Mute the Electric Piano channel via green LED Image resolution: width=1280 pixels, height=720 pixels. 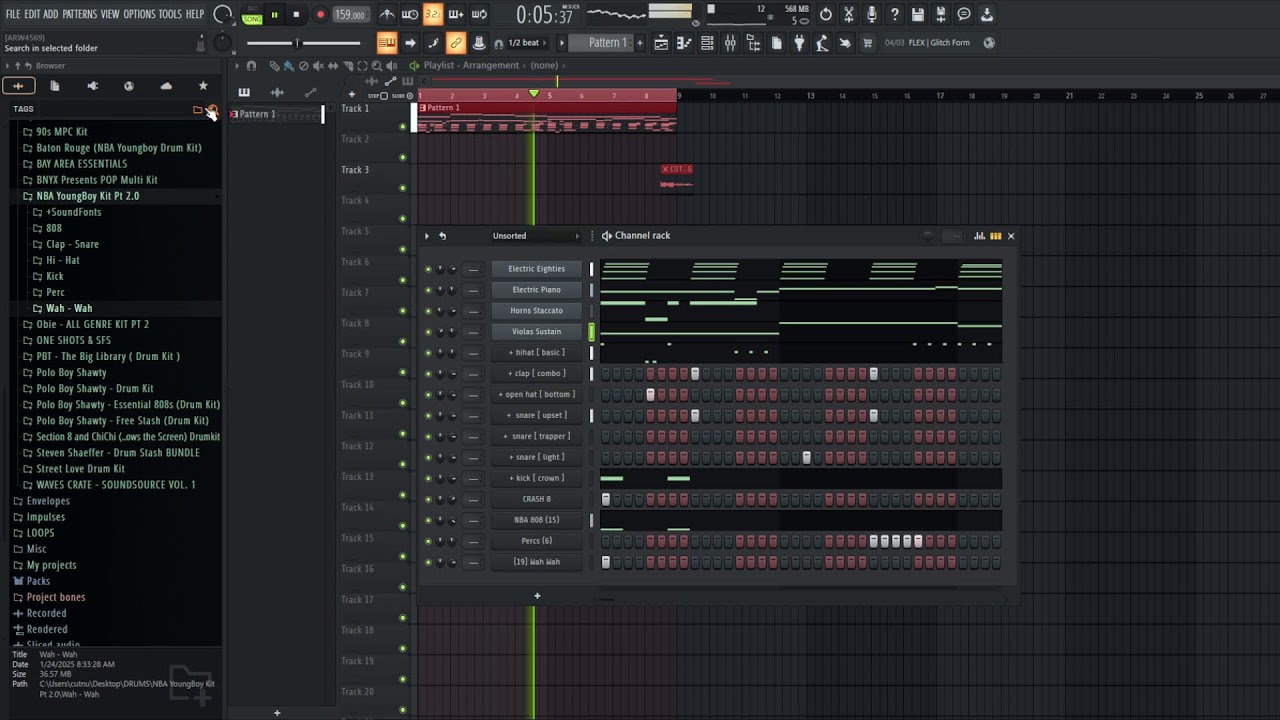tap(428, 290)
